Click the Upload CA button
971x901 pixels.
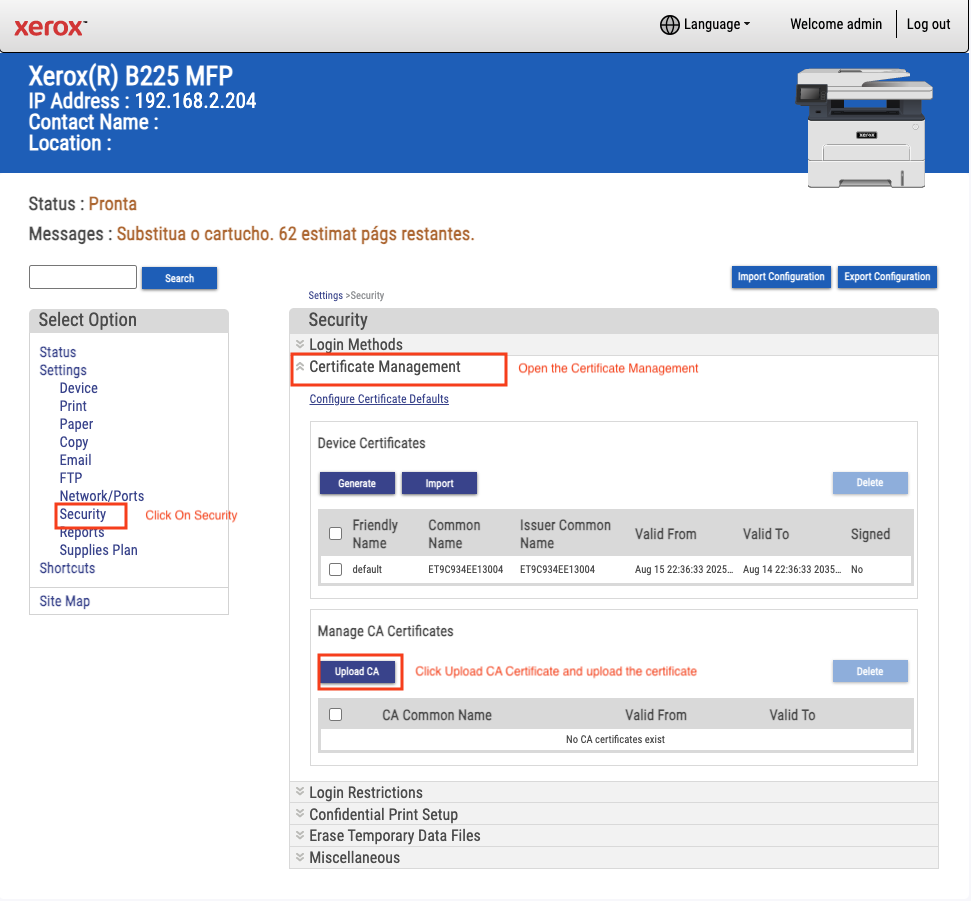[357, 671]
